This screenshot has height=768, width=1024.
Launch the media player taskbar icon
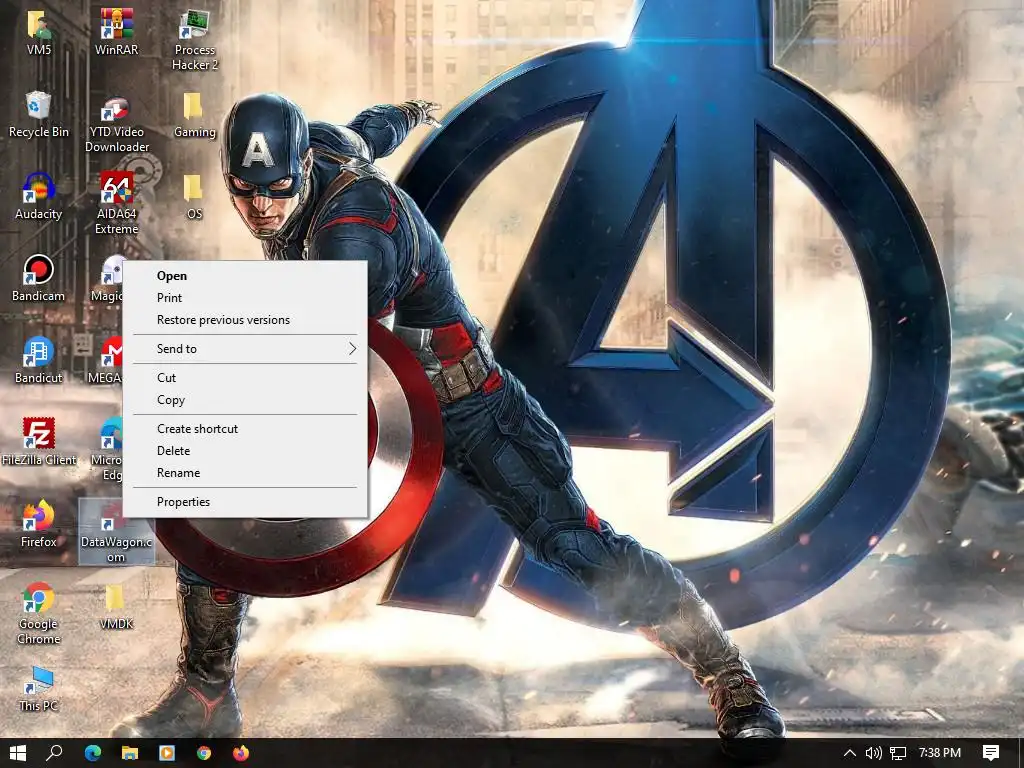pos(167,753)
